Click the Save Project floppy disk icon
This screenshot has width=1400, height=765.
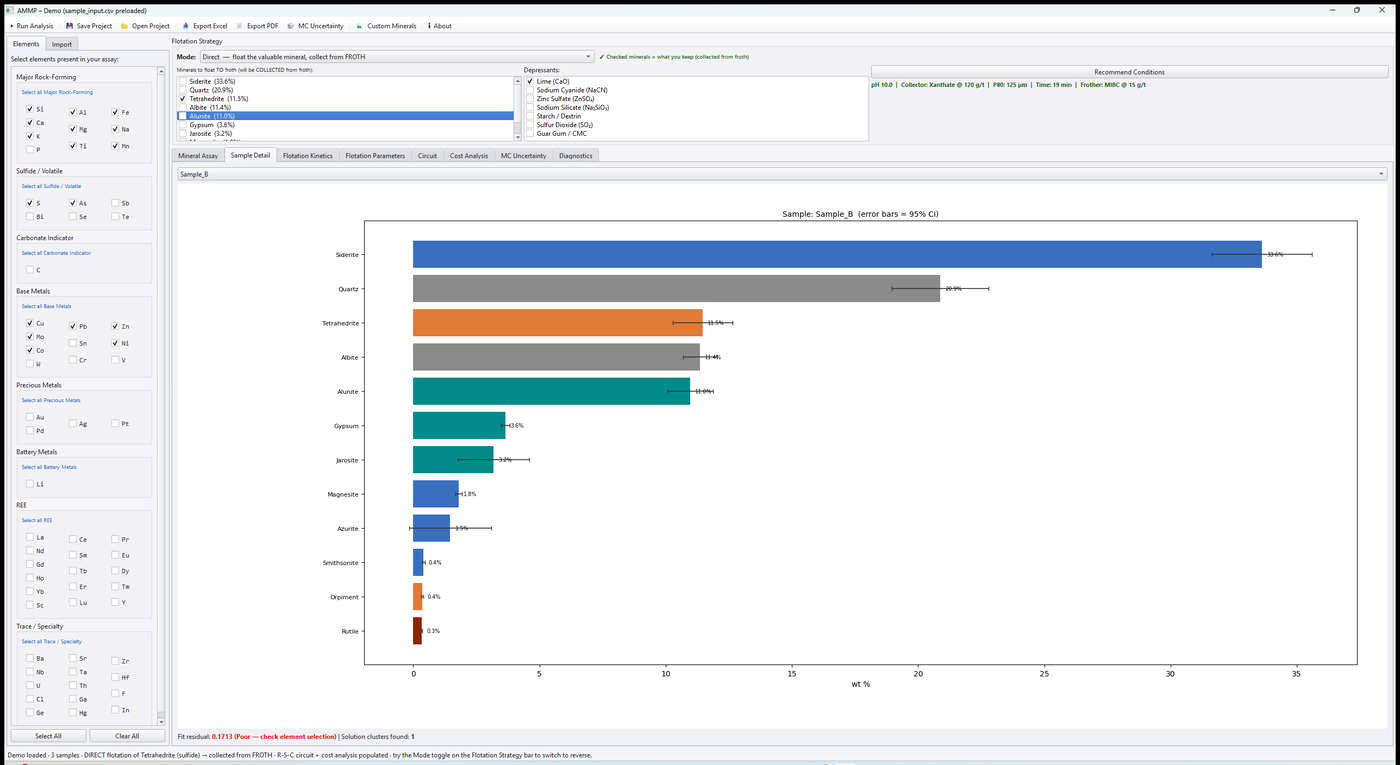[x=70, y=26]
